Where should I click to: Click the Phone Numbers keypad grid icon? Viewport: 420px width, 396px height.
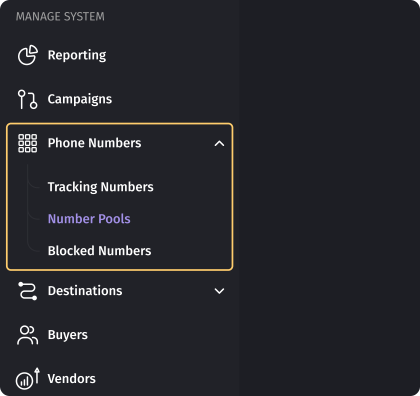click(x=28, y=143)
